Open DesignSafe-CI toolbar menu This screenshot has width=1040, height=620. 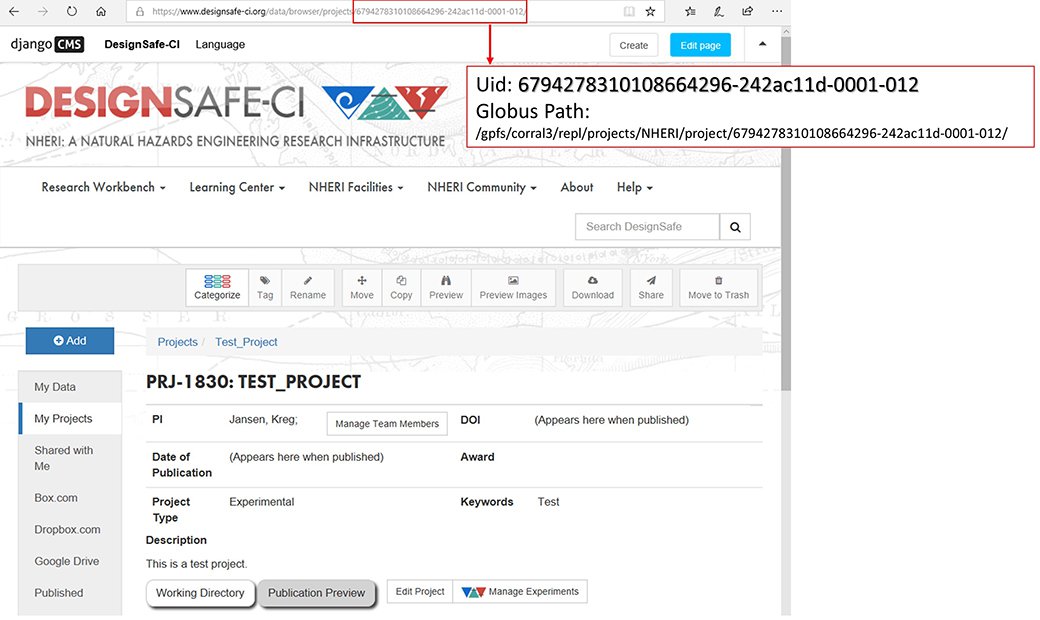142,44
